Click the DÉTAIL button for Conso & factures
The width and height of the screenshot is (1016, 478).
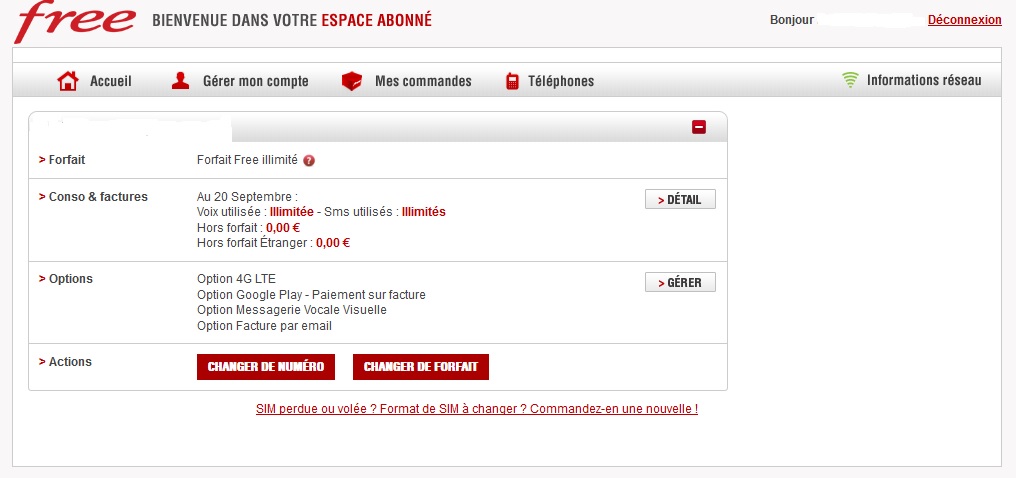coord(680,200)
